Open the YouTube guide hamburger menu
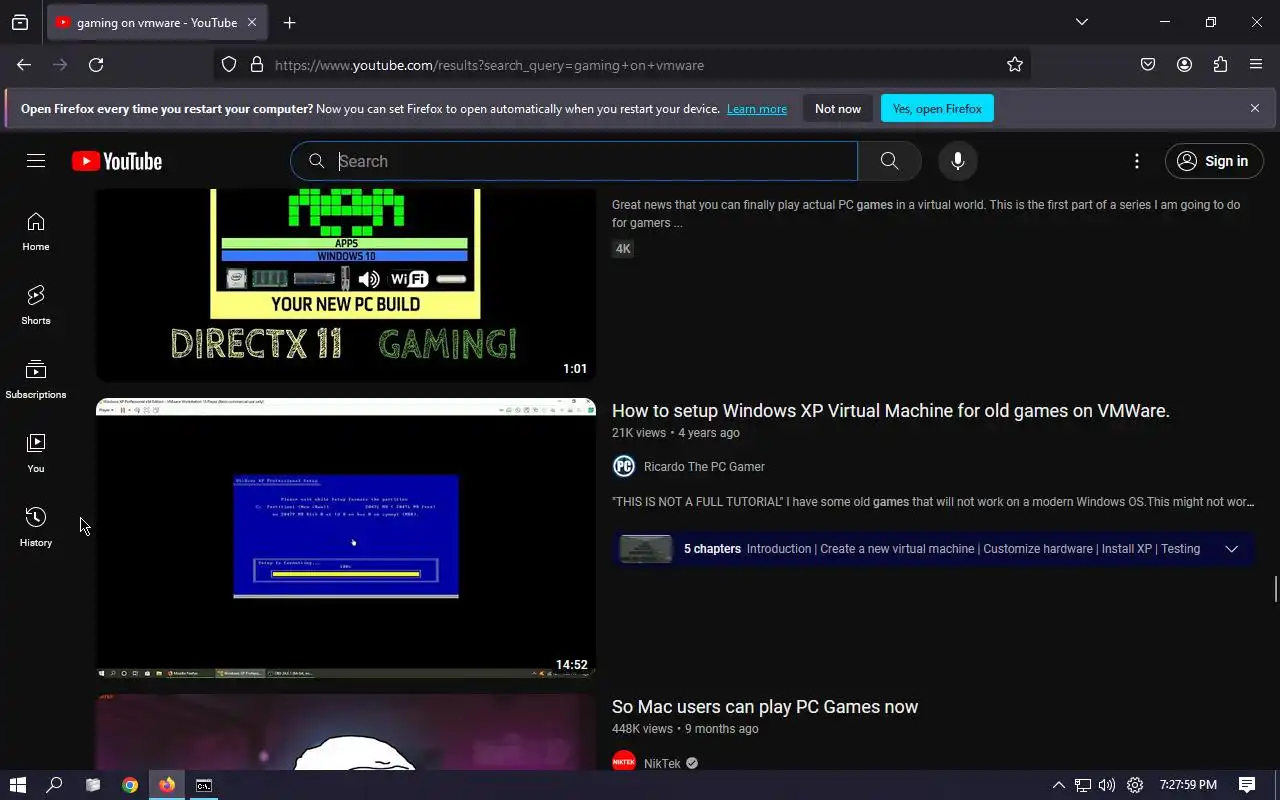Viewport: 1280px width, 800px height. tap(36, 161)
